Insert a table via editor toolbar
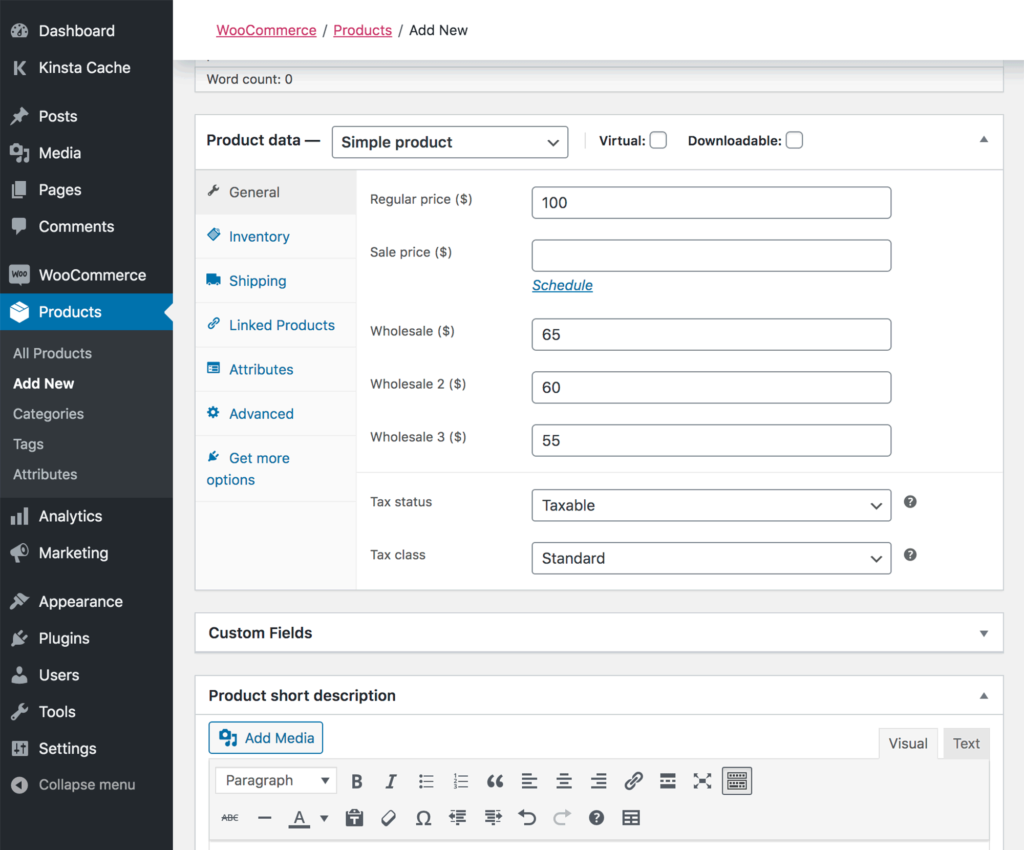Viewport: 1024px width, 850px height. (x=631, y=817)
